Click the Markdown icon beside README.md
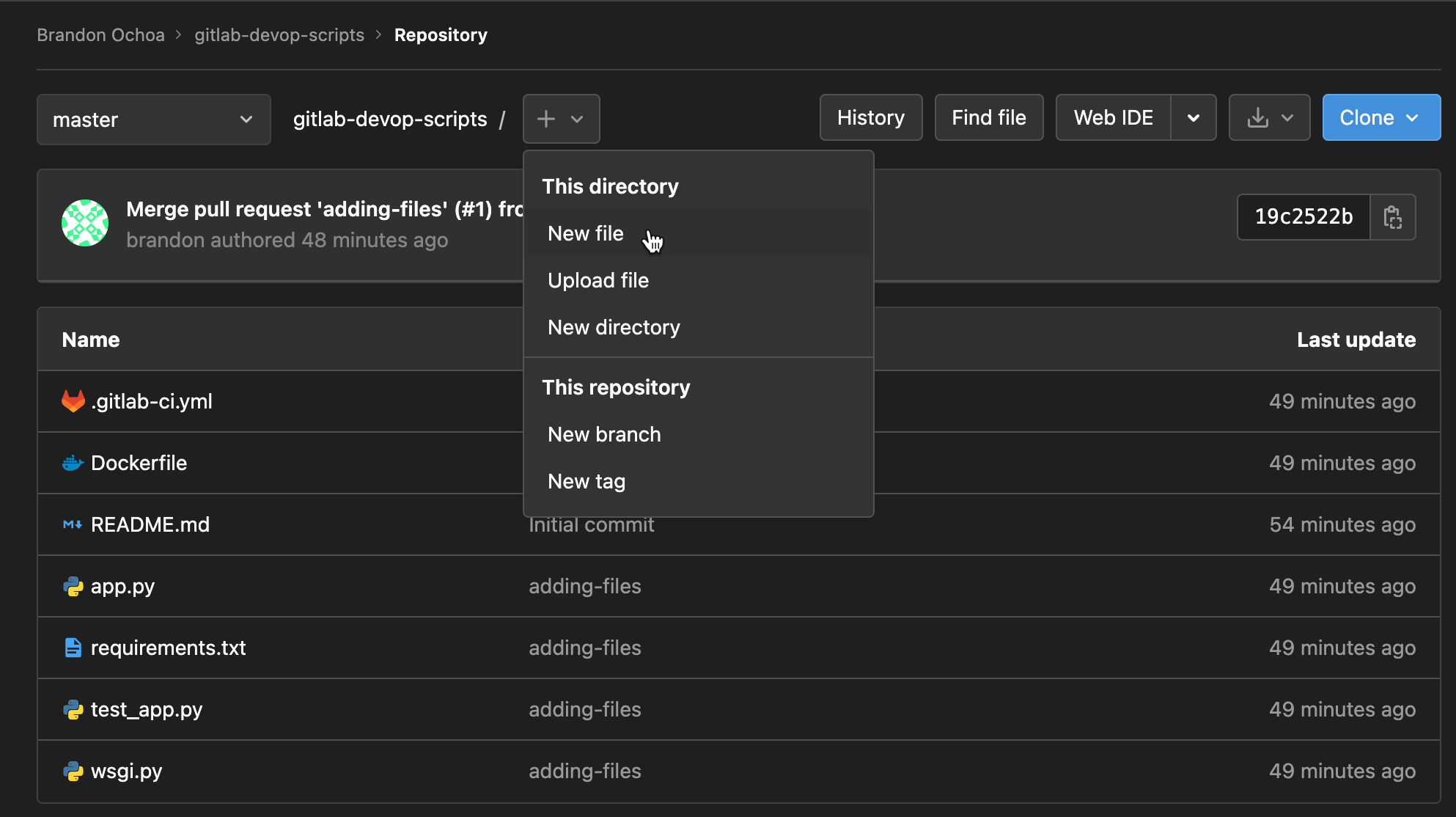 pyautogui.click(x=73, y=524)
